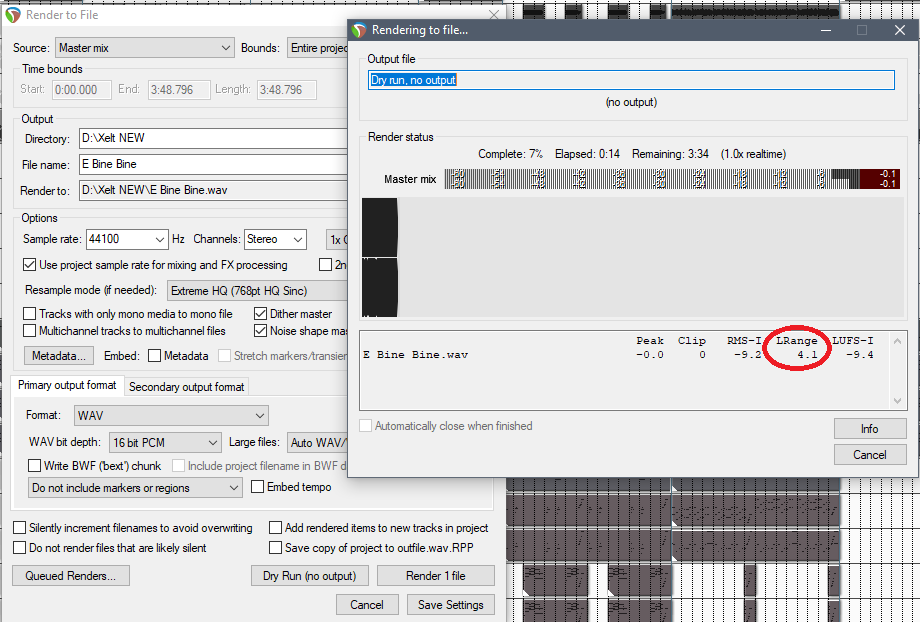Click the LUFS-I value -9.4
Image resolution: width=920 pixels, height=622 pixels.
coord(860,355)
